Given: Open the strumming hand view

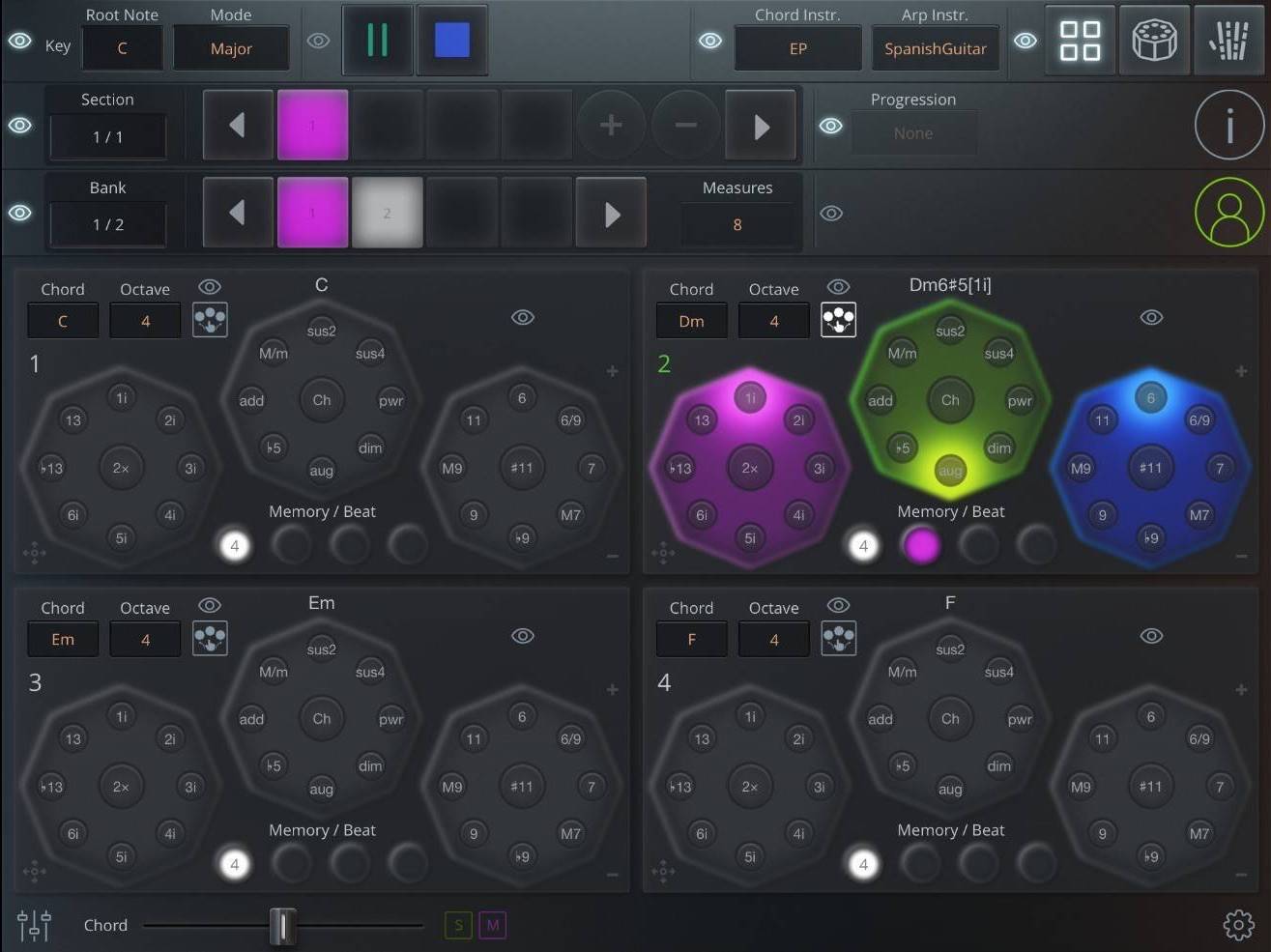Looking at the screenshot, I should pos(1229,41).
